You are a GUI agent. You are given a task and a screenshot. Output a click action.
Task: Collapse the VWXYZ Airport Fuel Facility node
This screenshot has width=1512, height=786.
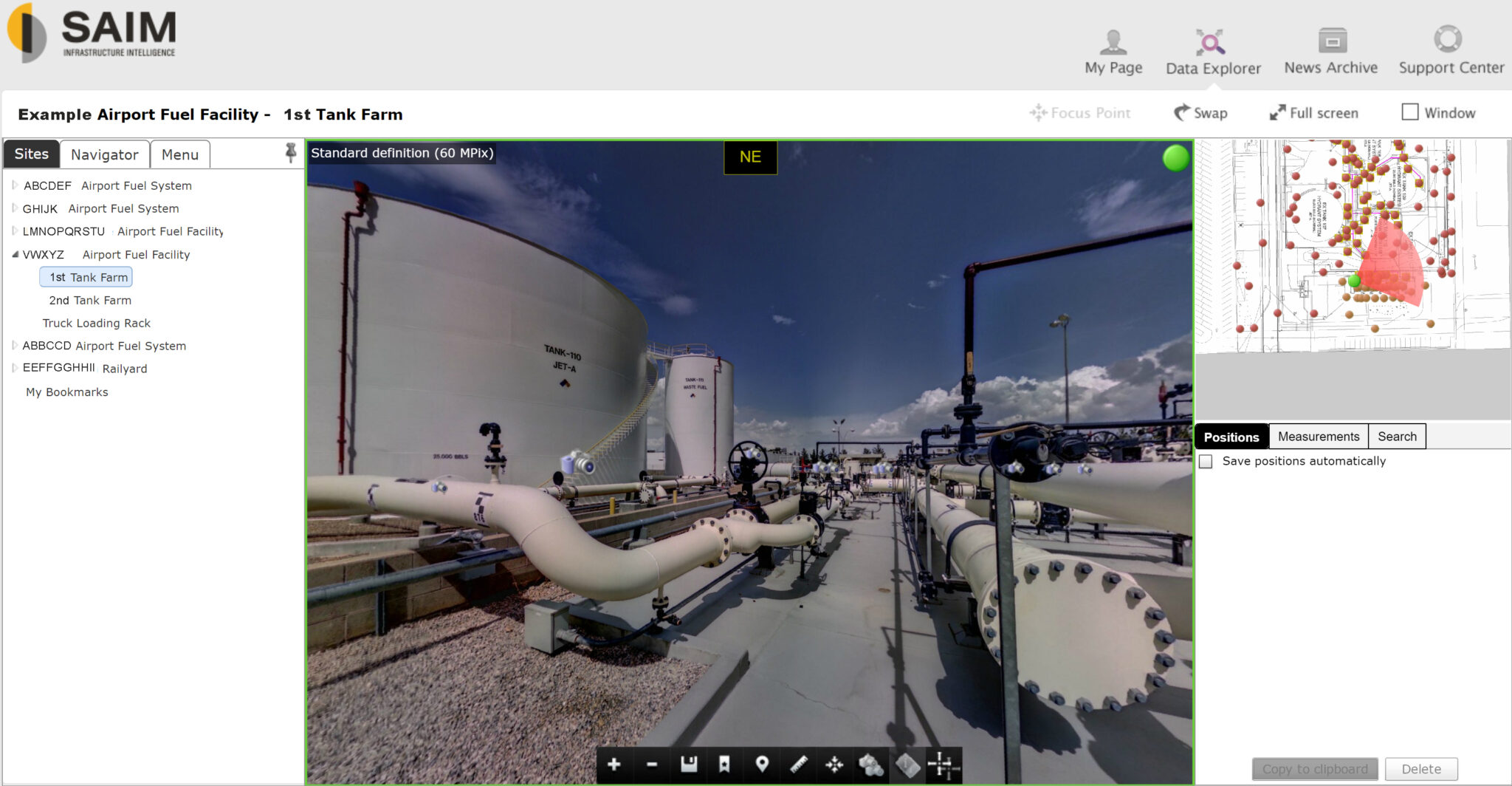15,254
